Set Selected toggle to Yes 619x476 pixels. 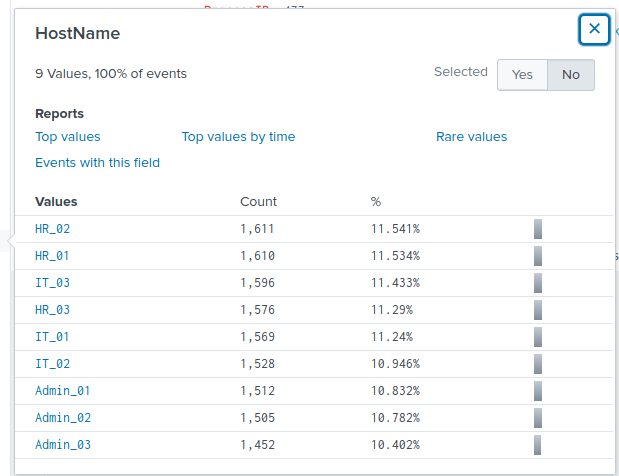[522, 75]
